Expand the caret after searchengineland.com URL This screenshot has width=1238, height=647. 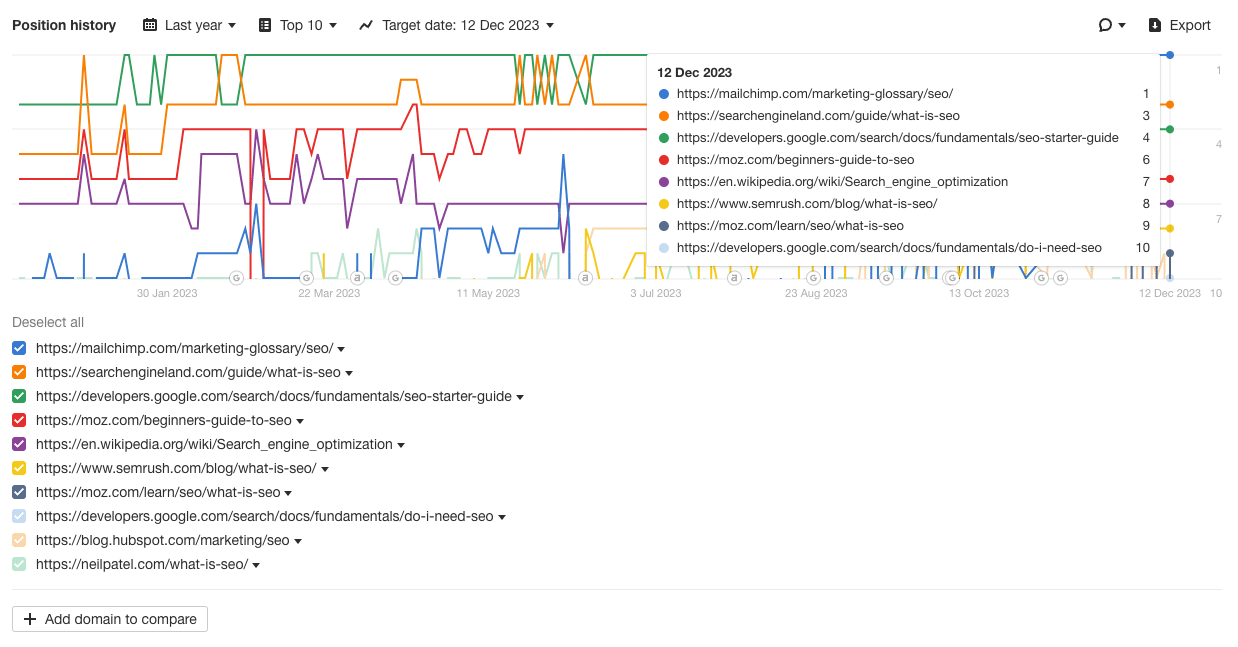349,373
